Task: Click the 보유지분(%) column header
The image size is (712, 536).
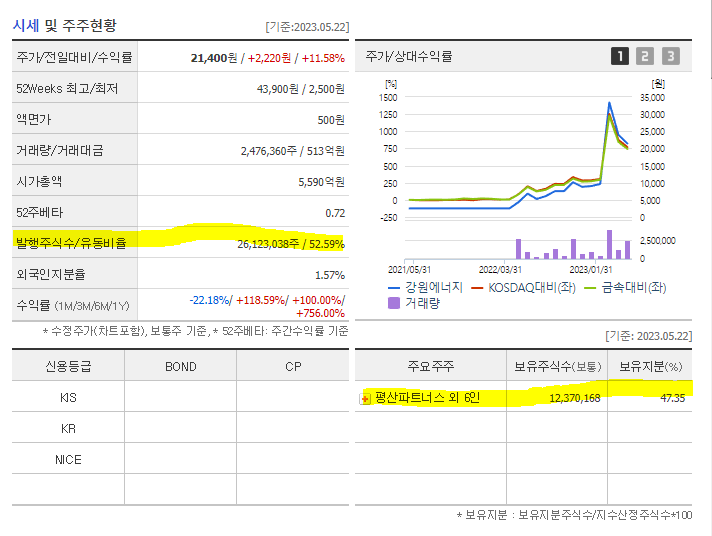Action: [651, 367]
